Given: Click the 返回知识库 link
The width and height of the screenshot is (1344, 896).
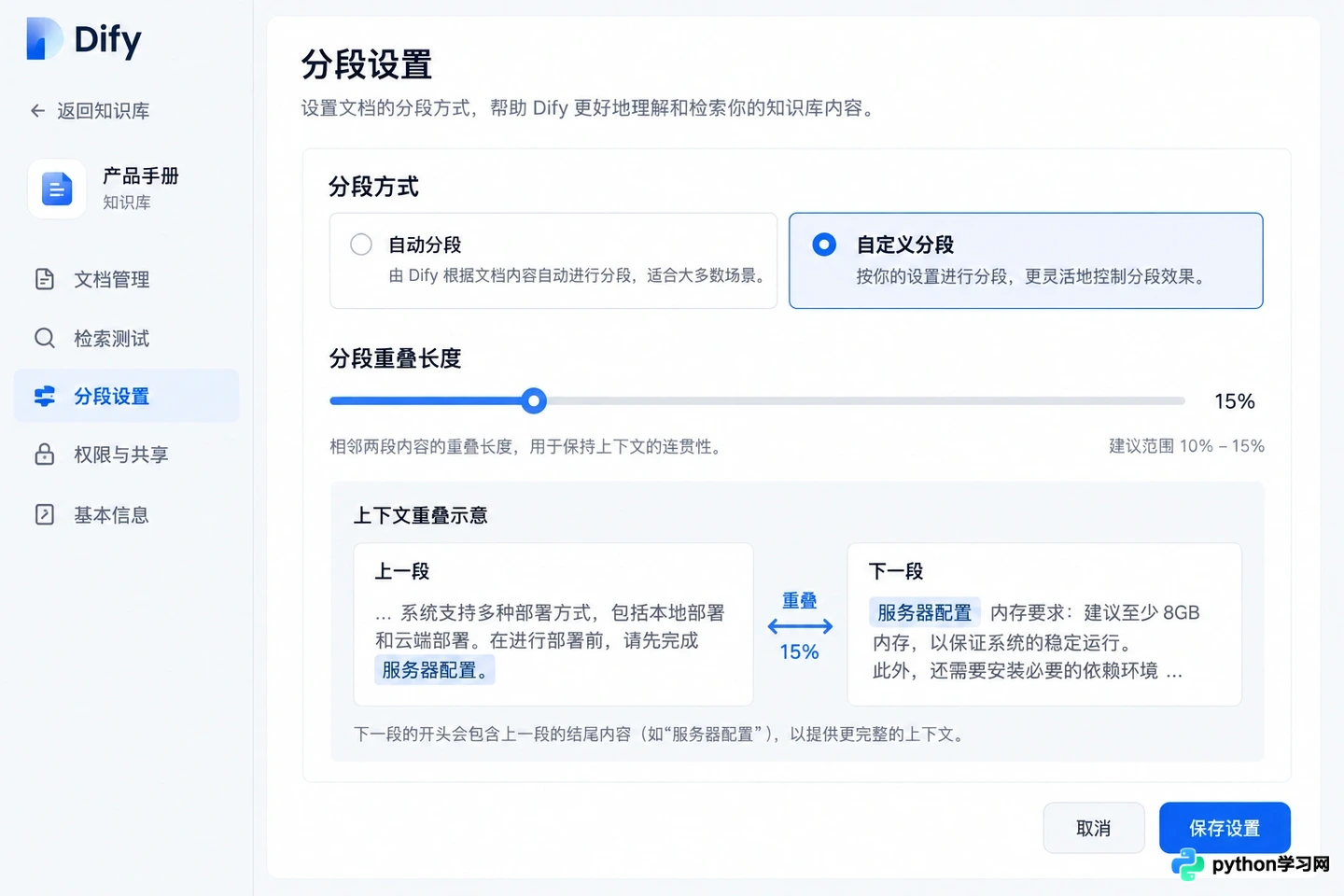Looking at the screenshot, I should tap(90, 111).
